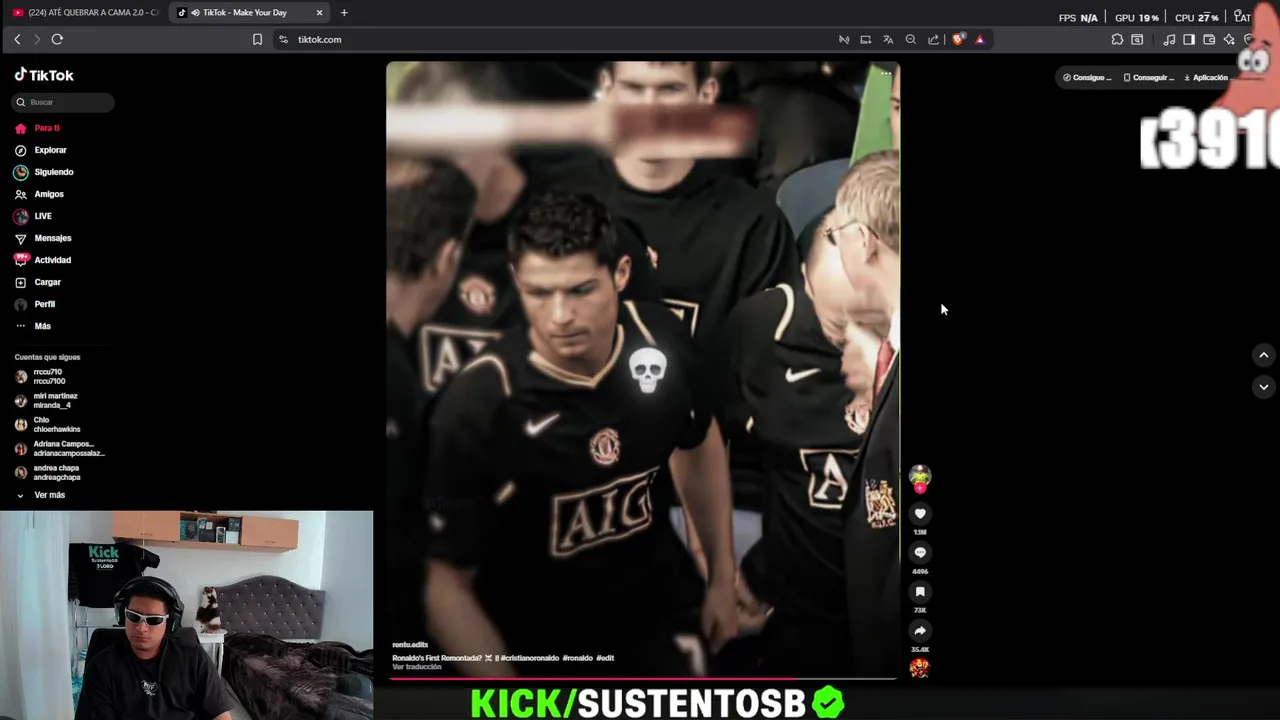The image size is (1280, 720).
Task: Open the Siguiendo feed
Action: click(44, 172)
